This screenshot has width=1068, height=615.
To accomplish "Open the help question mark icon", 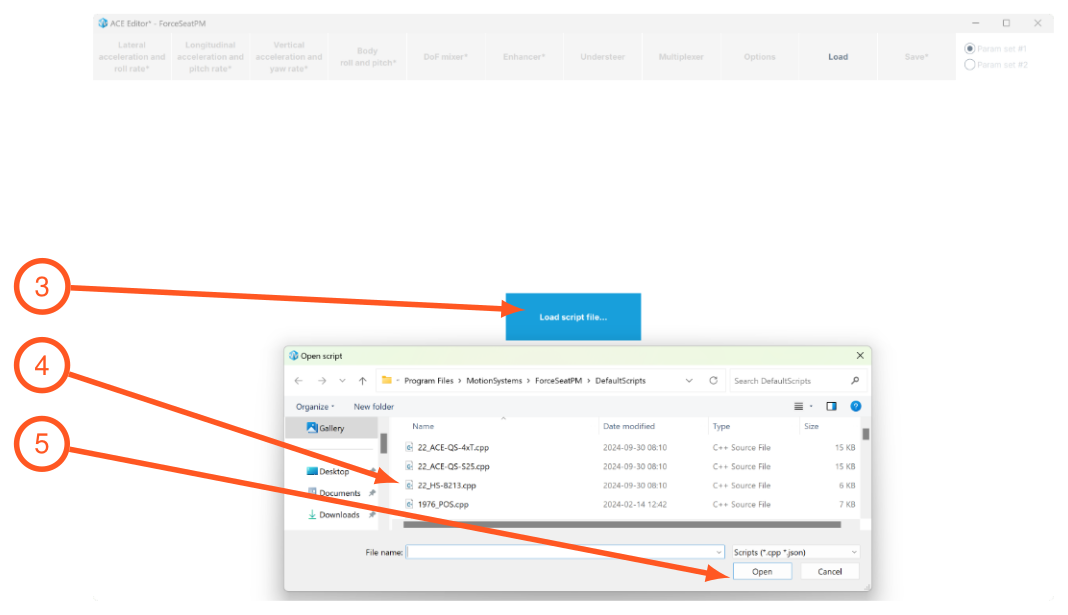I will 855,407.
